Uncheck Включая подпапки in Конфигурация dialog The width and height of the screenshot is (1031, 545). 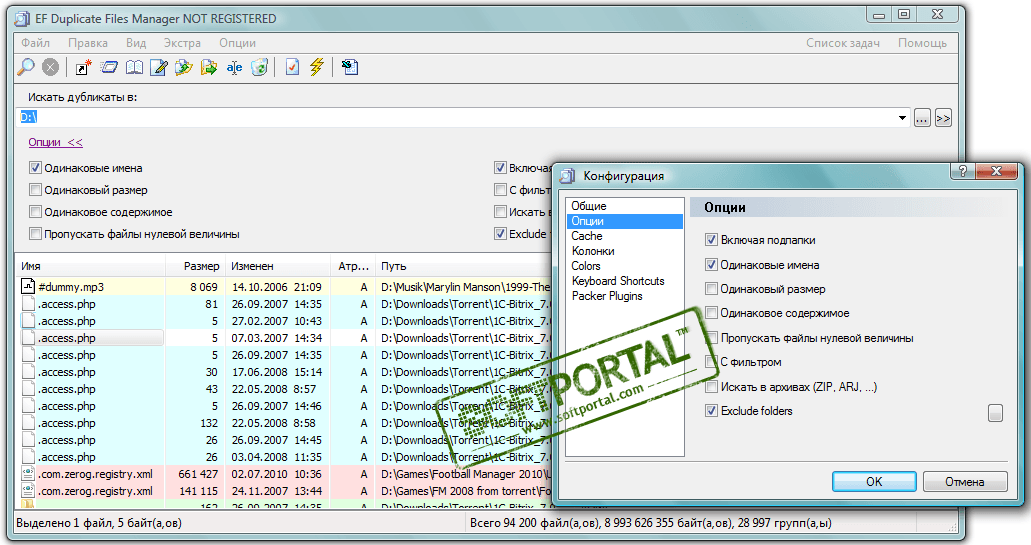[x=711, y=240]
